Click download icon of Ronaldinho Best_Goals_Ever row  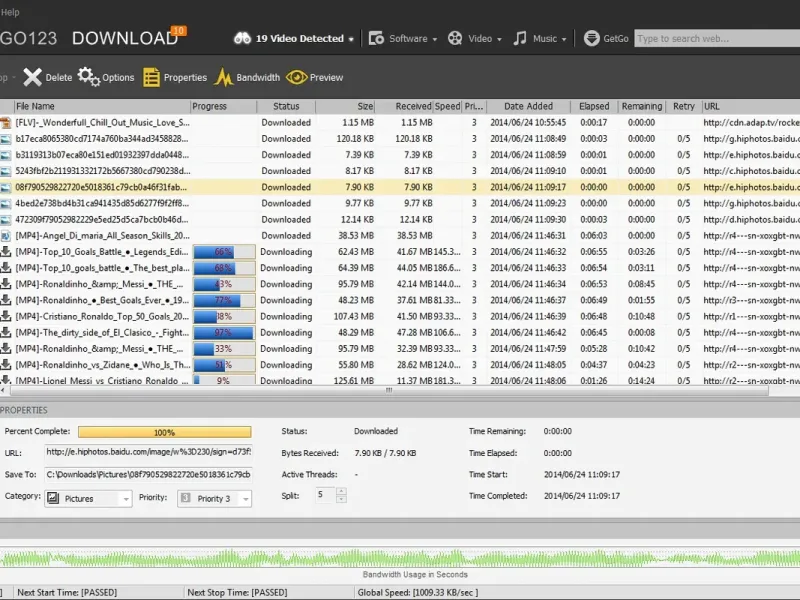click(x=6, y=300)
